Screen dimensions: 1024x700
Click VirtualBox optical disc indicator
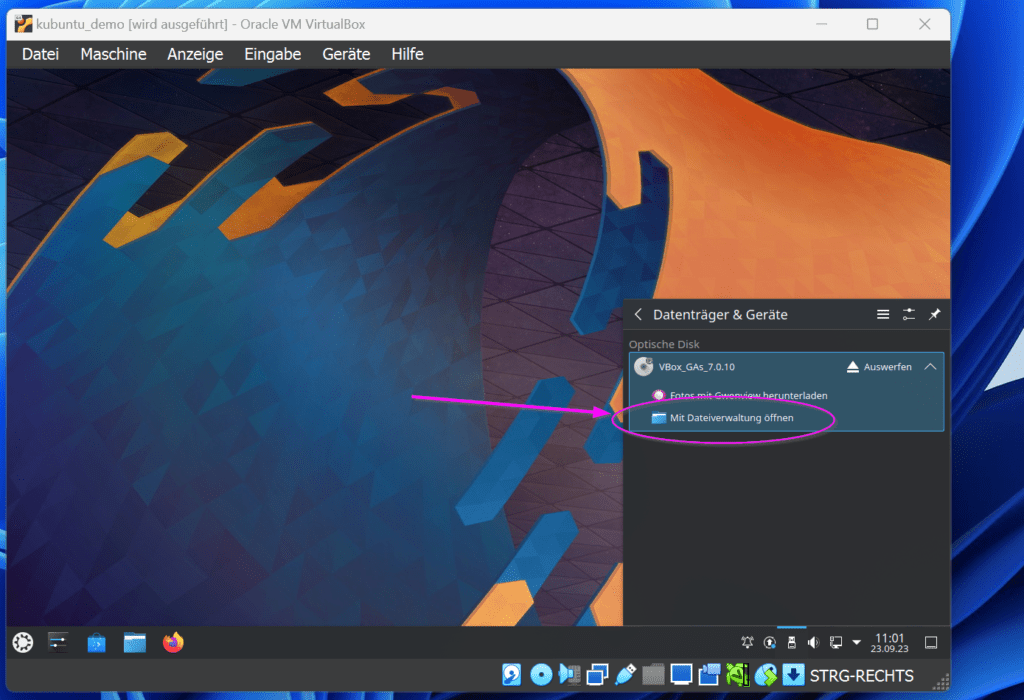[x=541, y=675]
